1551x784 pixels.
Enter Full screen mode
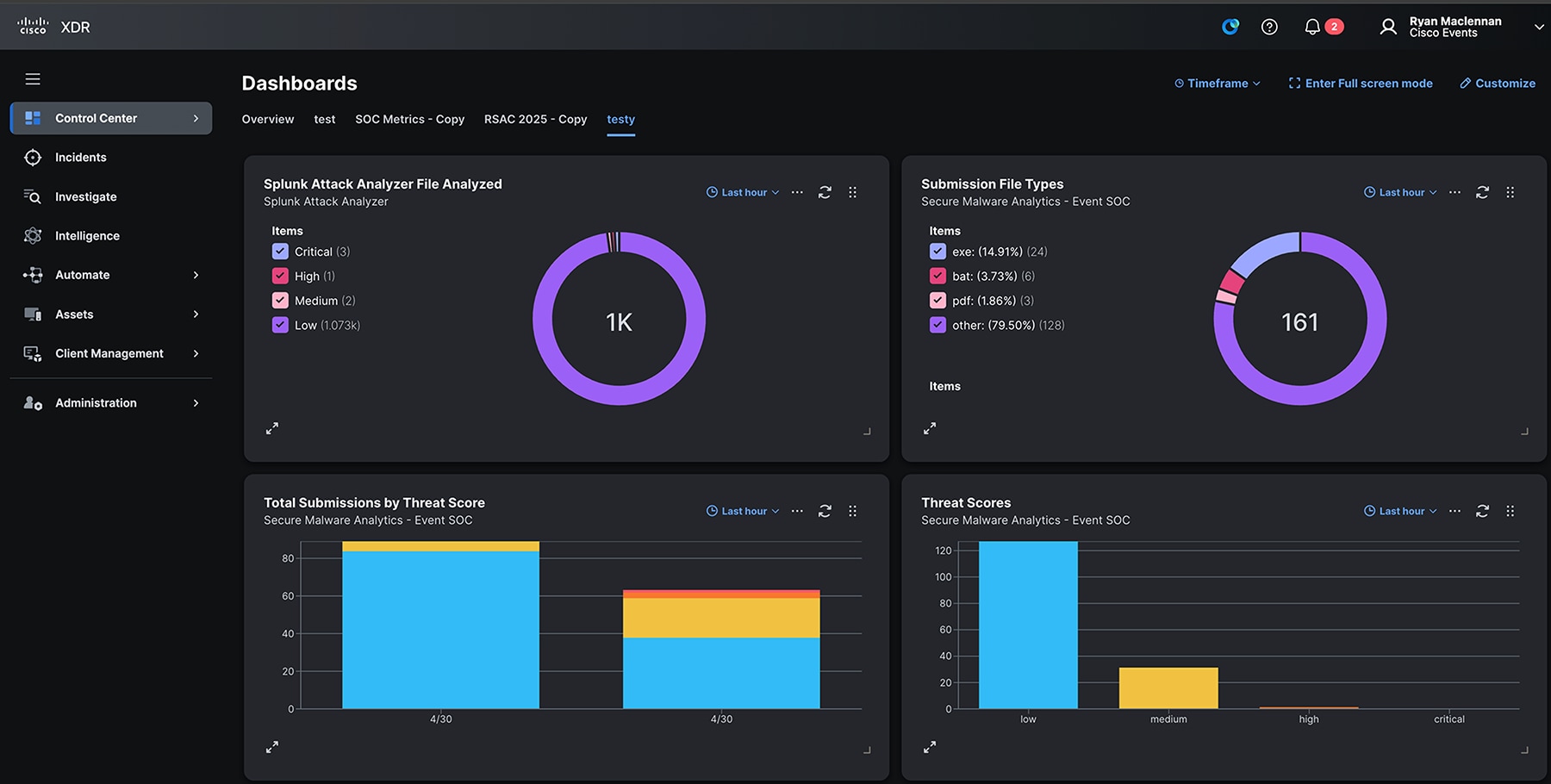(1361, 84)
